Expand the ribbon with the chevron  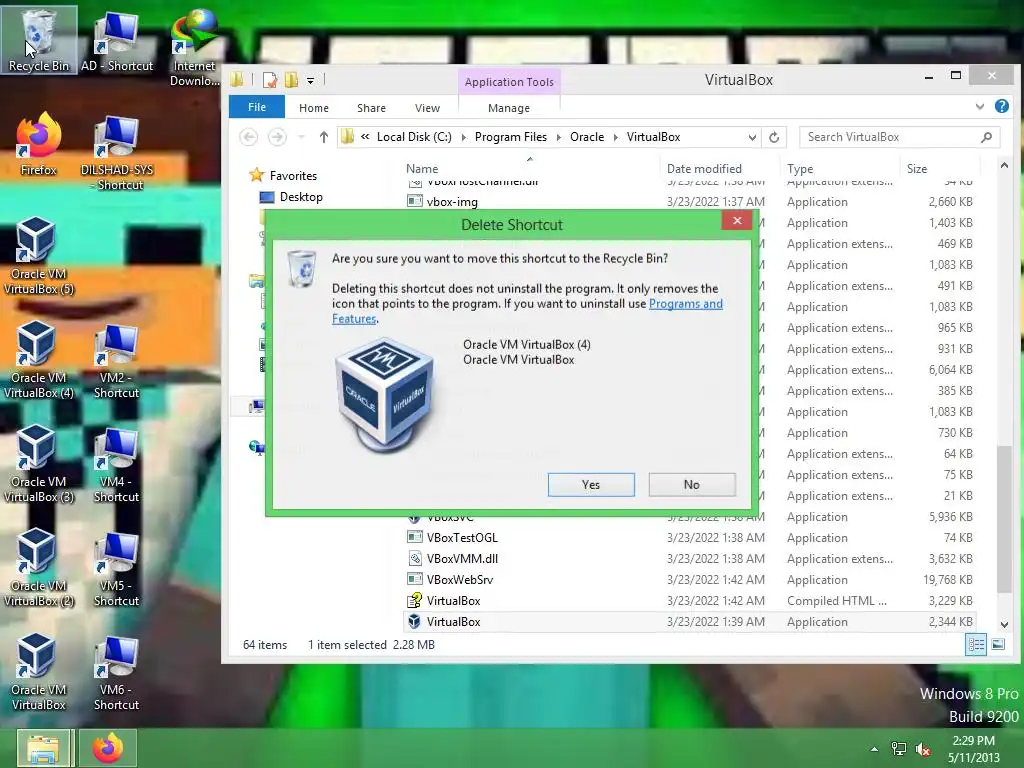pos(980,106)
